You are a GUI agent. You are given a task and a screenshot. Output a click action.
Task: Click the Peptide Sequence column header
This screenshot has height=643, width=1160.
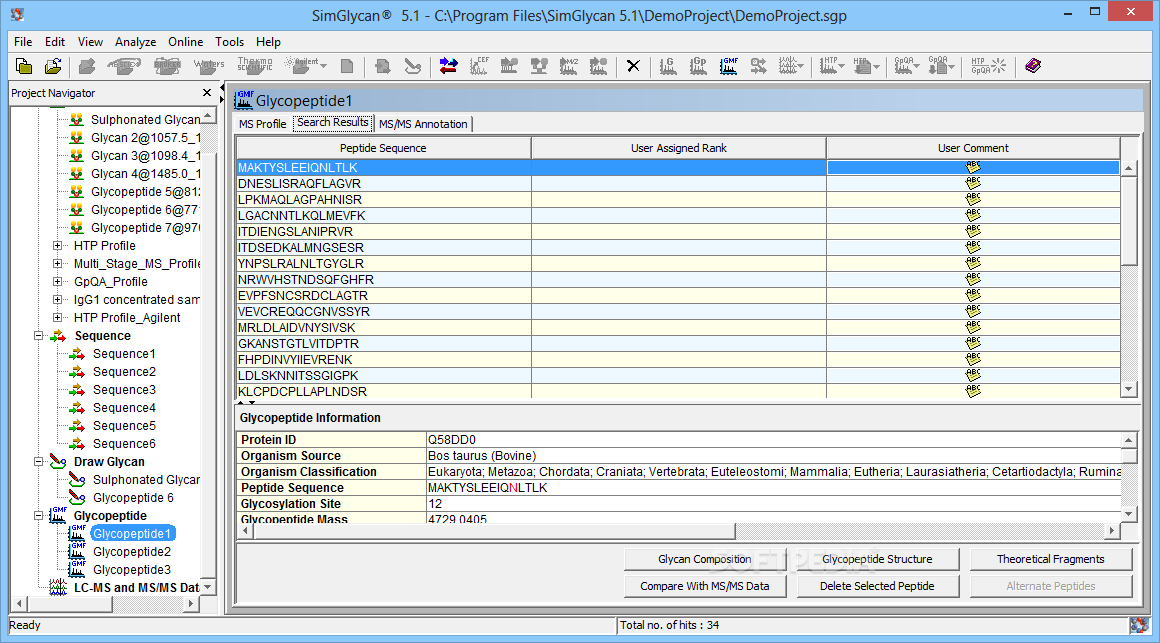tap(383, 148)
